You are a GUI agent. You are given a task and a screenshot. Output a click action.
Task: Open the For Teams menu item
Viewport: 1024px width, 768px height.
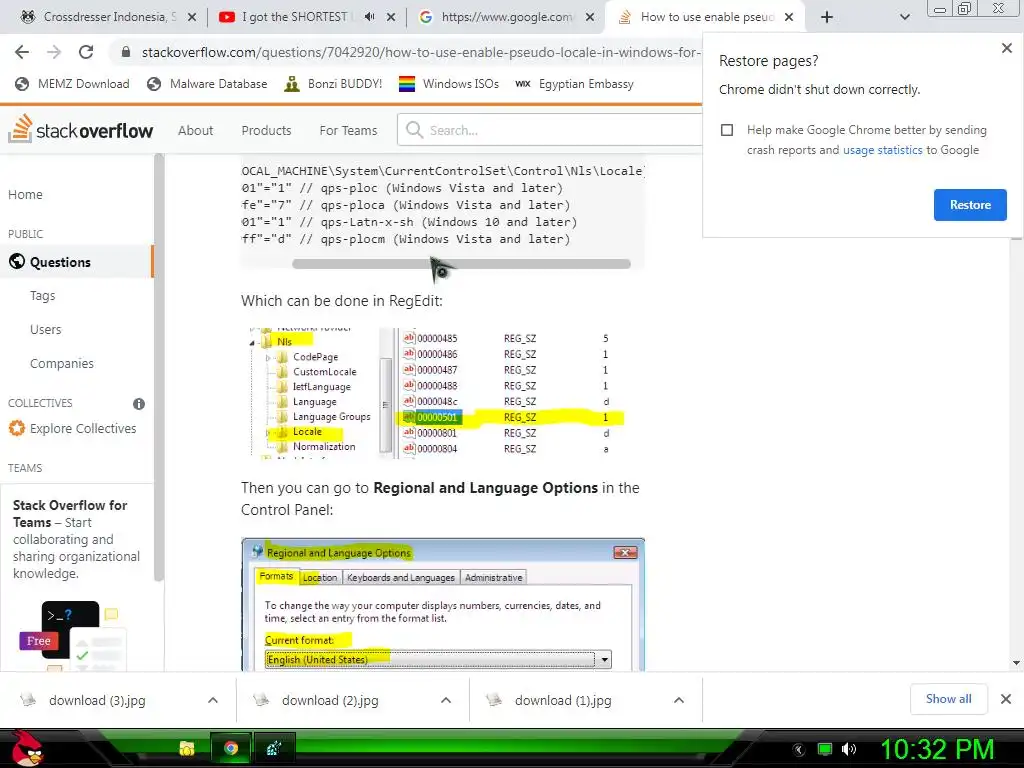348,131
